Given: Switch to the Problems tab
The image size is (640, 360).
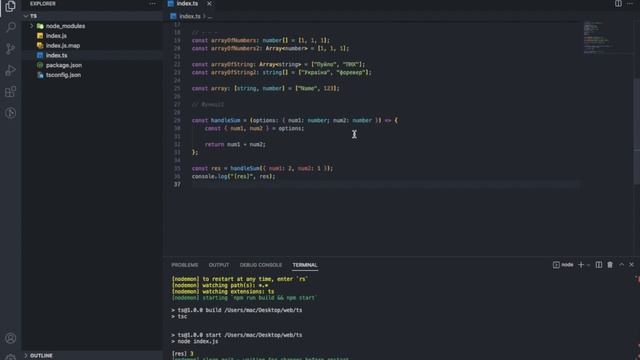Looking at the screenshot, I should 184,265.
